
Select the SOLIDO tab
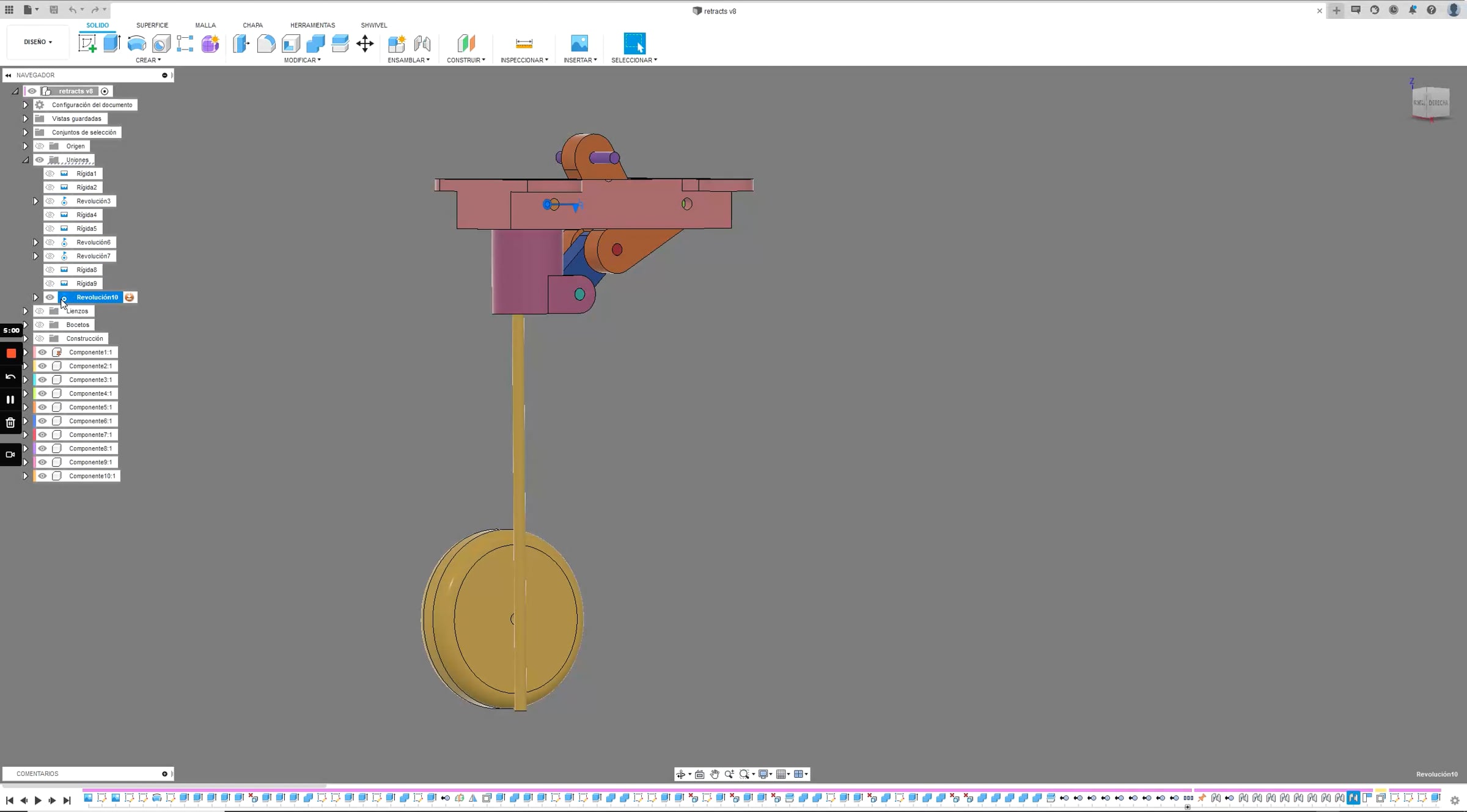(x=97, y=25)
